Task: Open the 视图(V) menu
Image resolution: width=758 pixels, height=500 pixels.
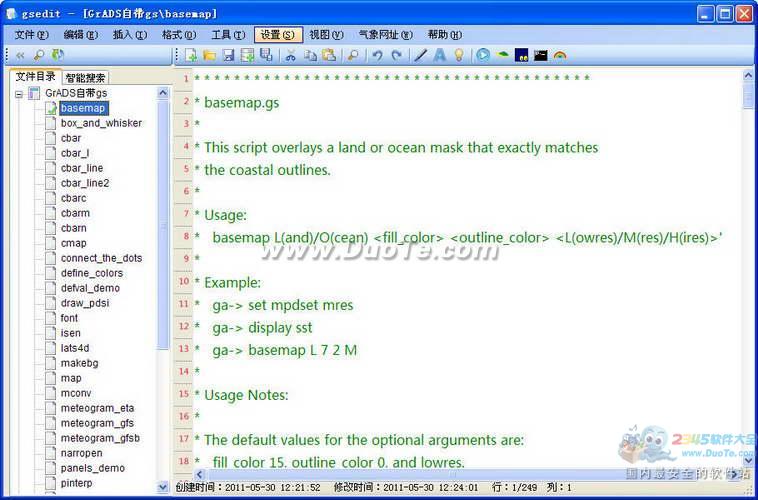Action: (x=326, y=35)
